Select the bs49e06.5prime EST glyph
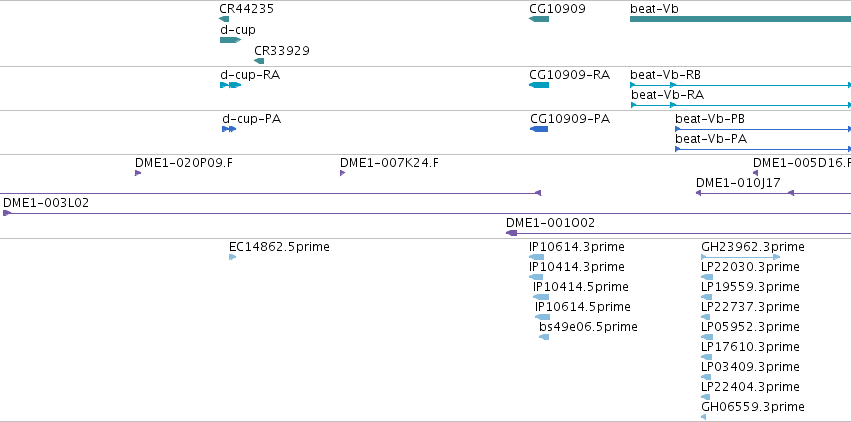 pos(544,337)
